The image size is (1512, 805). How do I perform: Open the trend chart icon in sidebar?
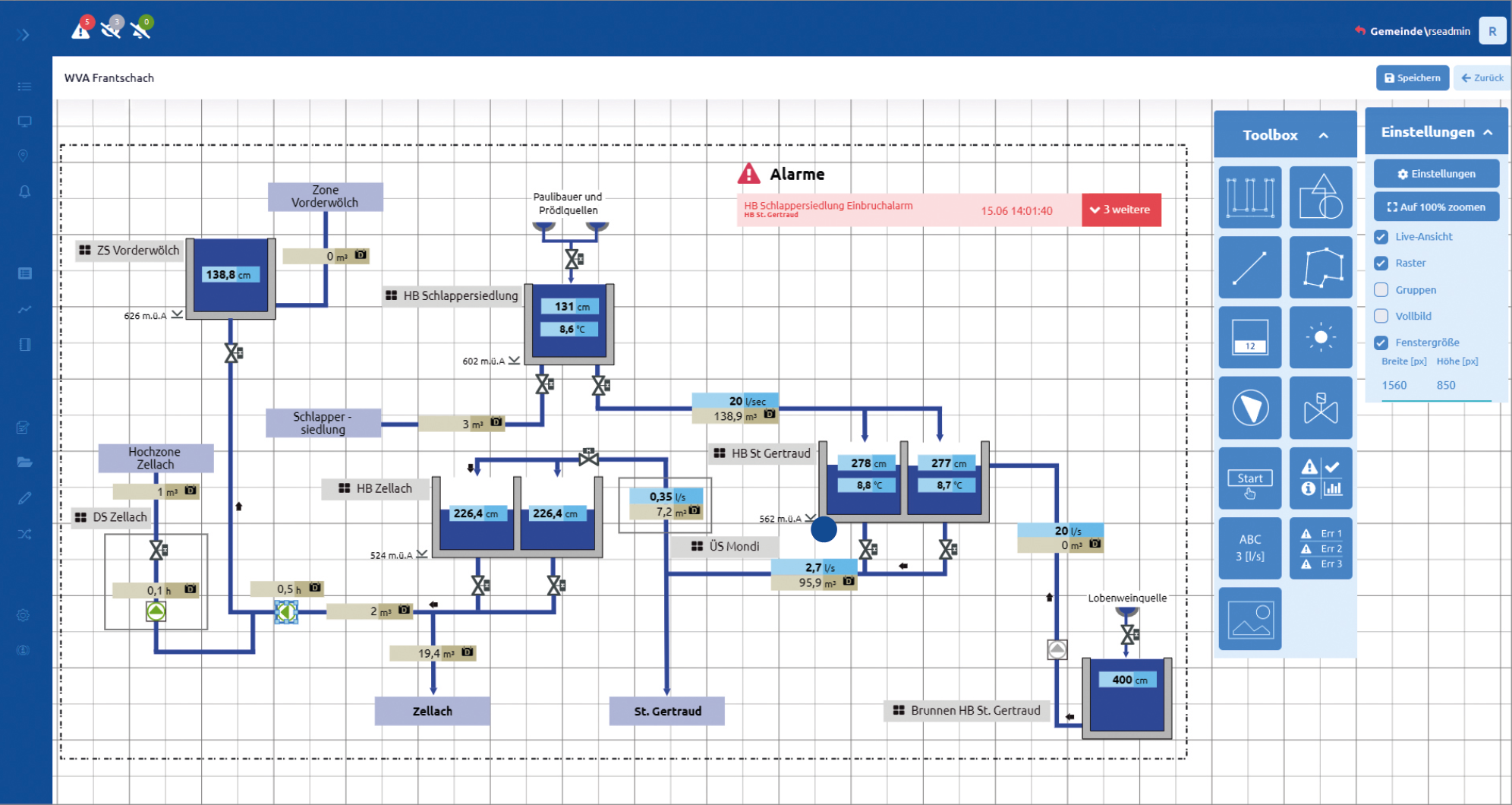point(24,309)
